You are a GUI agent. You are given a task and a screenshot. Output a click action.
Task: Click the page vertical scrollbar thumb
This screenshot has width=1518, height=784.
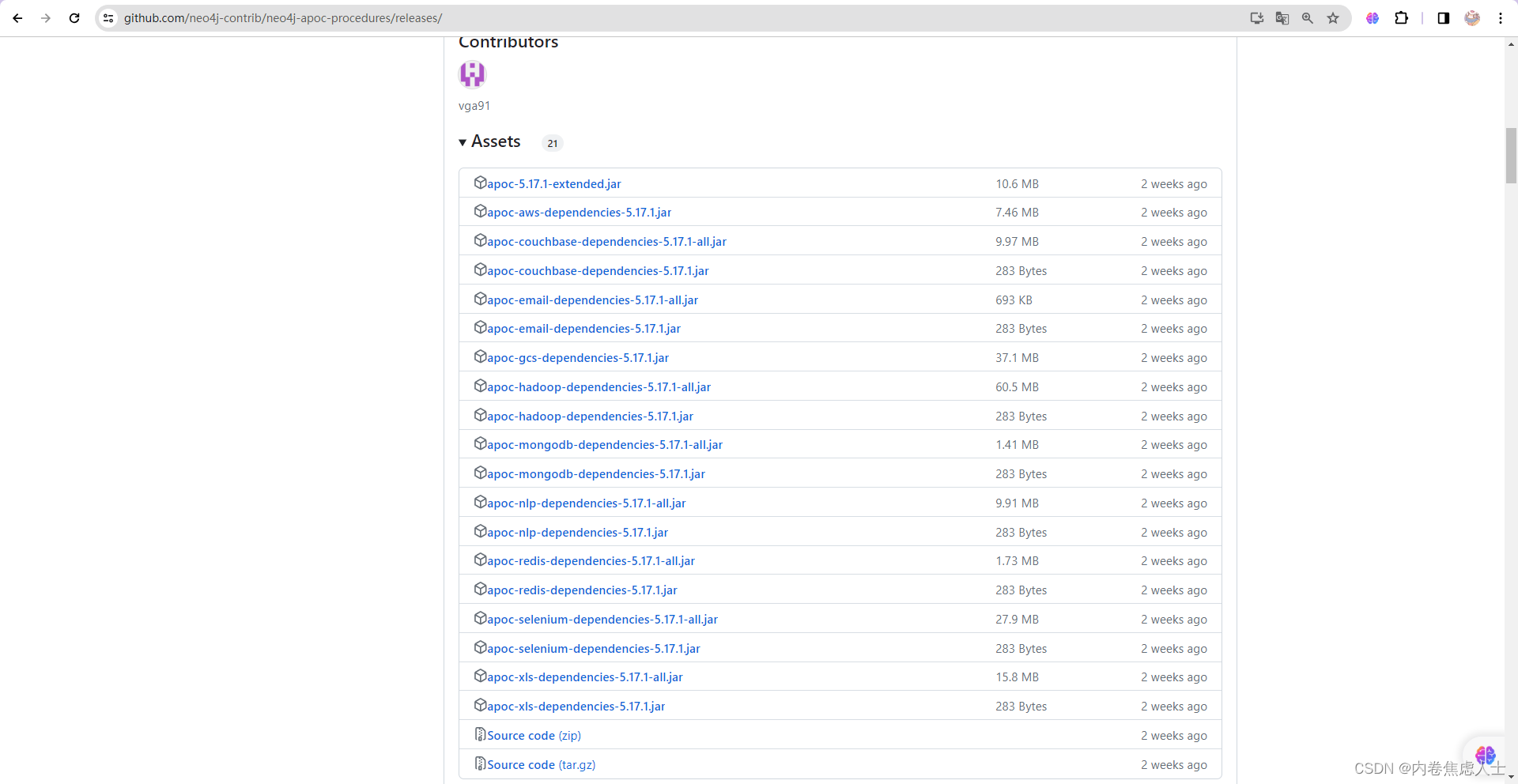(x=1511, y=156)
